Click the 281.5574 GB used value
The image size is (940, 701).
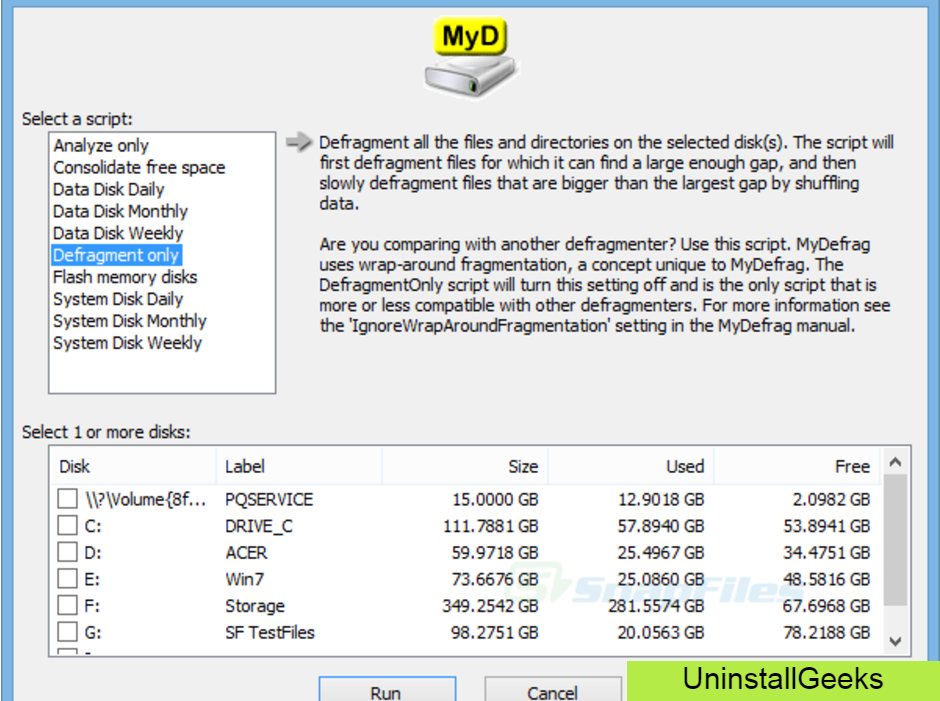tap(656, 606)
